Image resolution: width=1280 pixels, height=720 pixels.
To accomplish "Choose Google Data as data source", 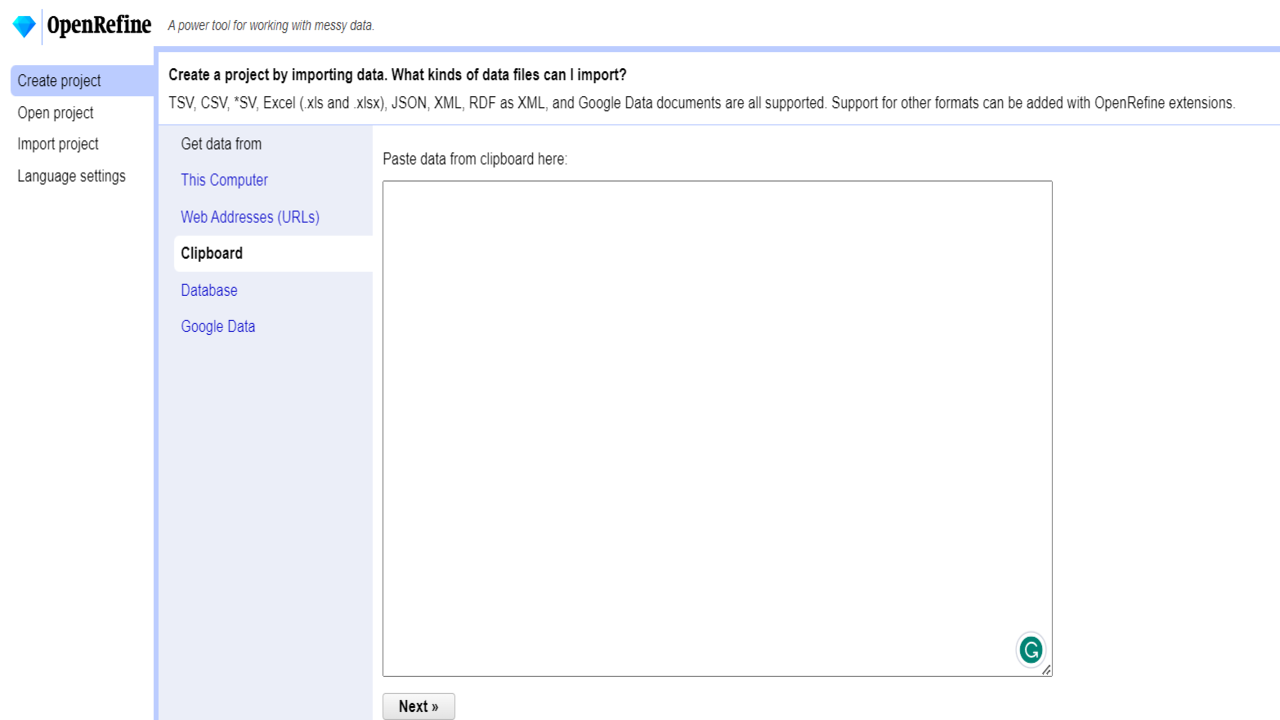I will pos(218,326).
